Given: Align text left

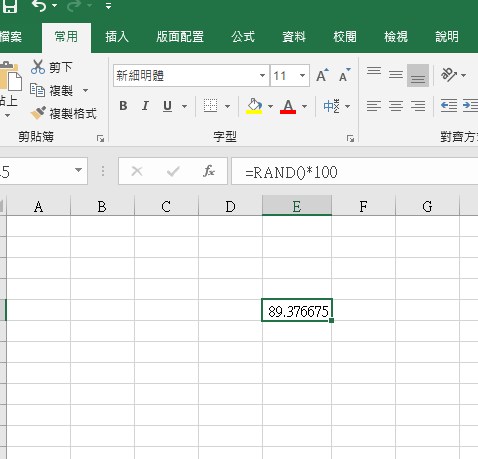Looking at the screenshot, I should click(374, 106).
